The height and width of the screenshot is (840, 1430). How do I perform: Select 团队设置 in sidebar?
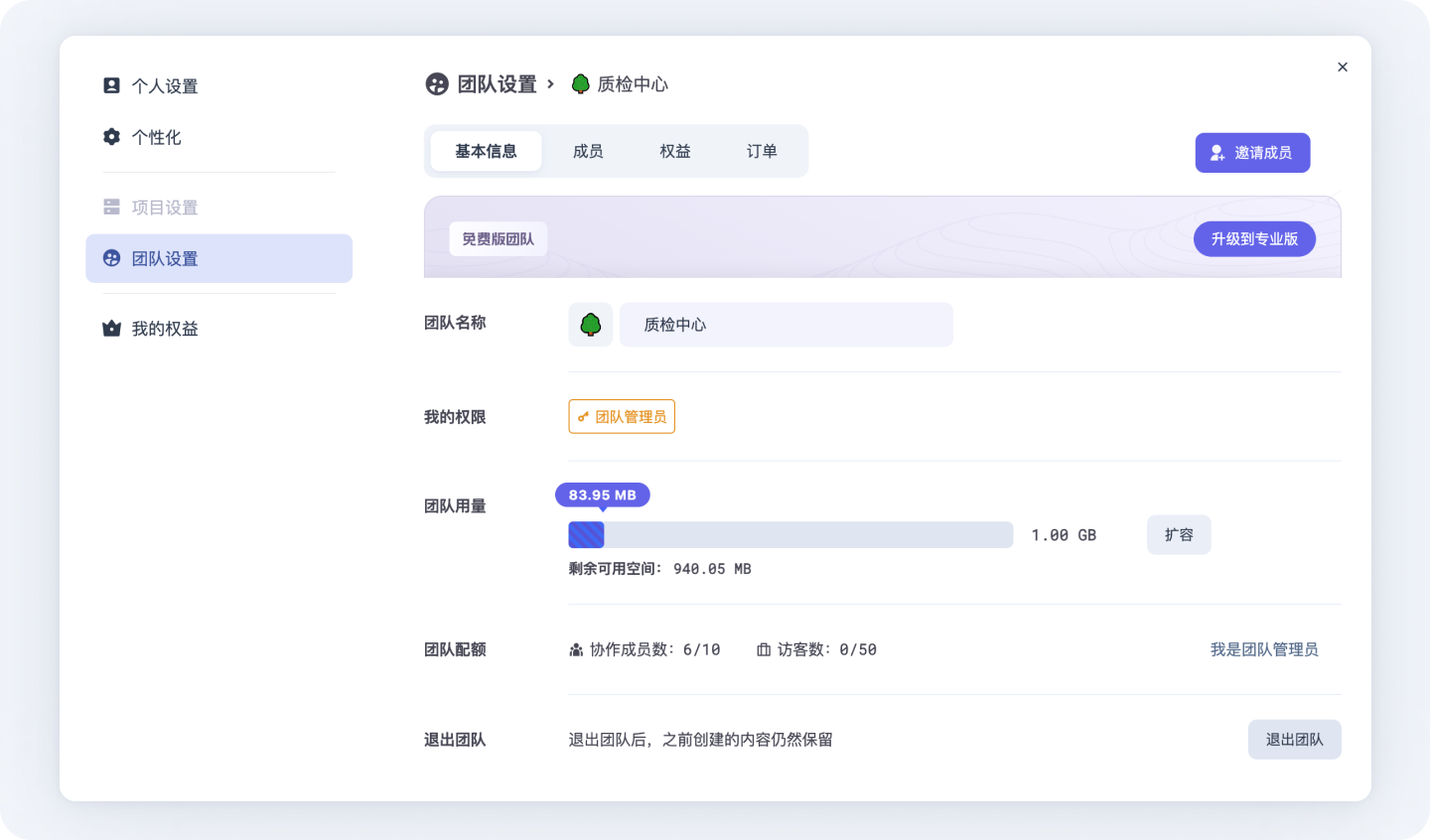219,258
